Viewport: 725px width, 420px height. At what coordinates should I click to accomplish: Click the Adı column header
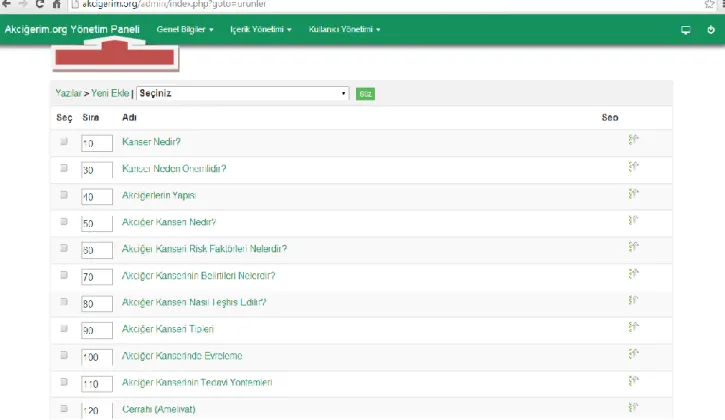pos(129,117)
